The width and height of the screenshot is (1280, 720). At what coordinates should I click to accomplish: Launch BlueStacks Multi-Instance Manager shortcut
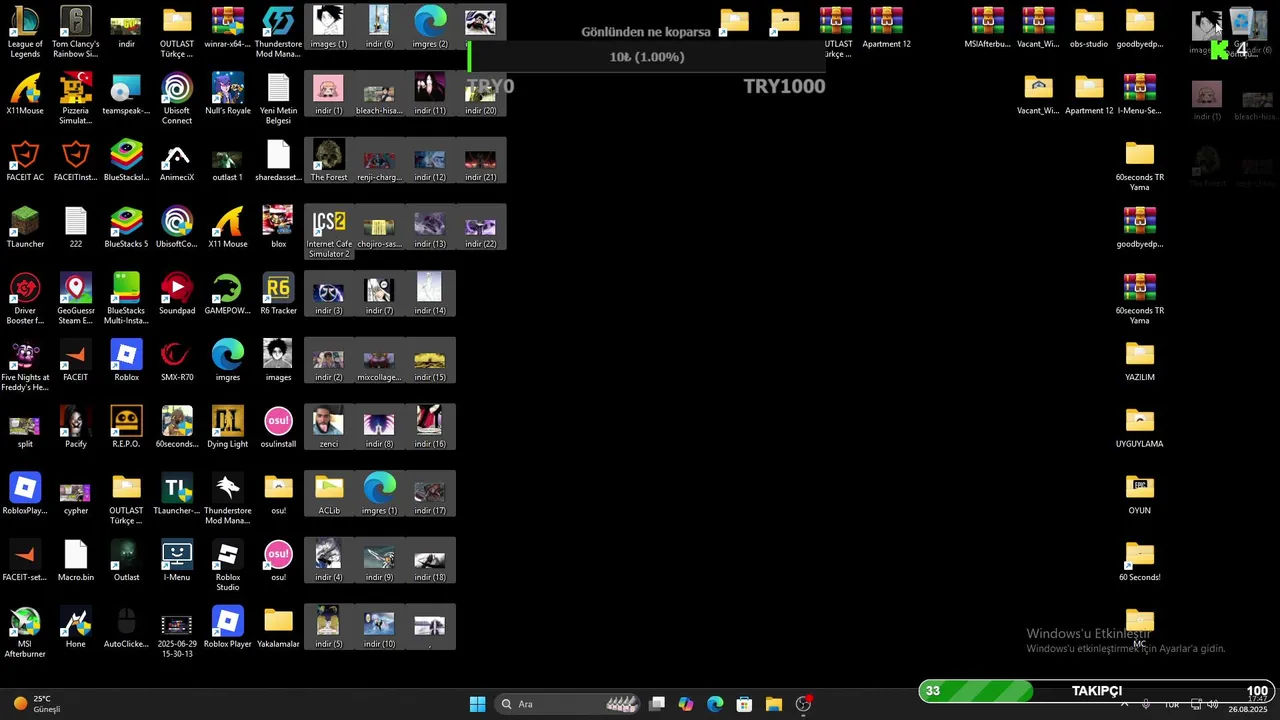pyautogui.click(x=126, y=298)
